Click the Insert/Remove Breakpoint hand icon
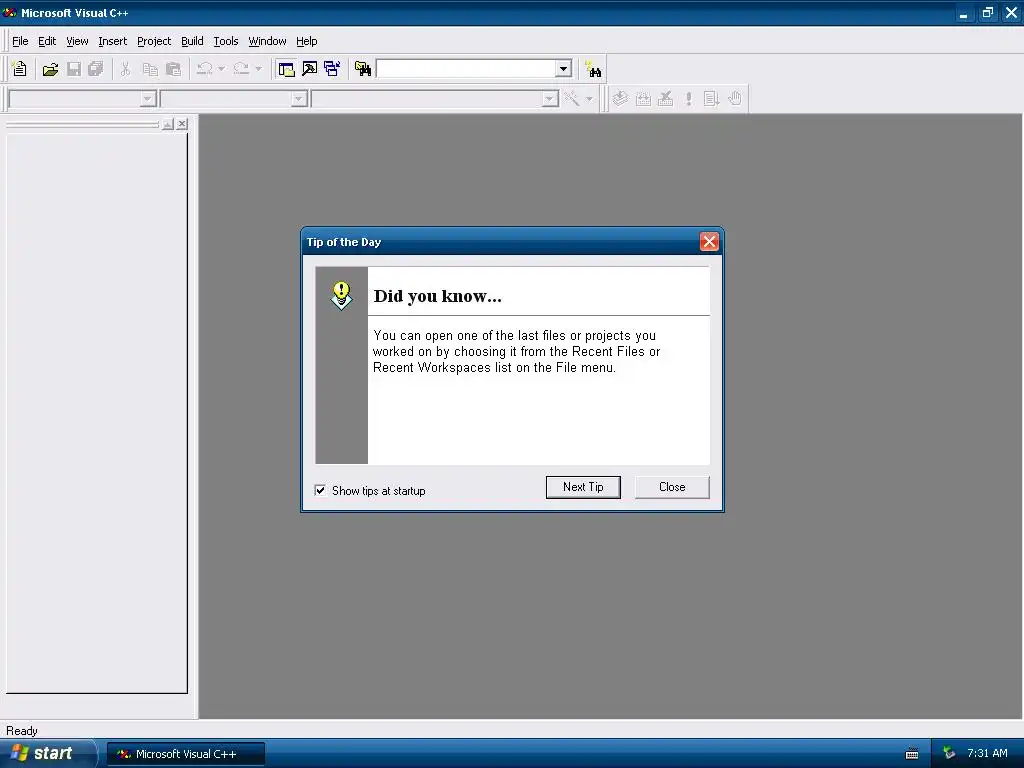 [x=735, y=99]
